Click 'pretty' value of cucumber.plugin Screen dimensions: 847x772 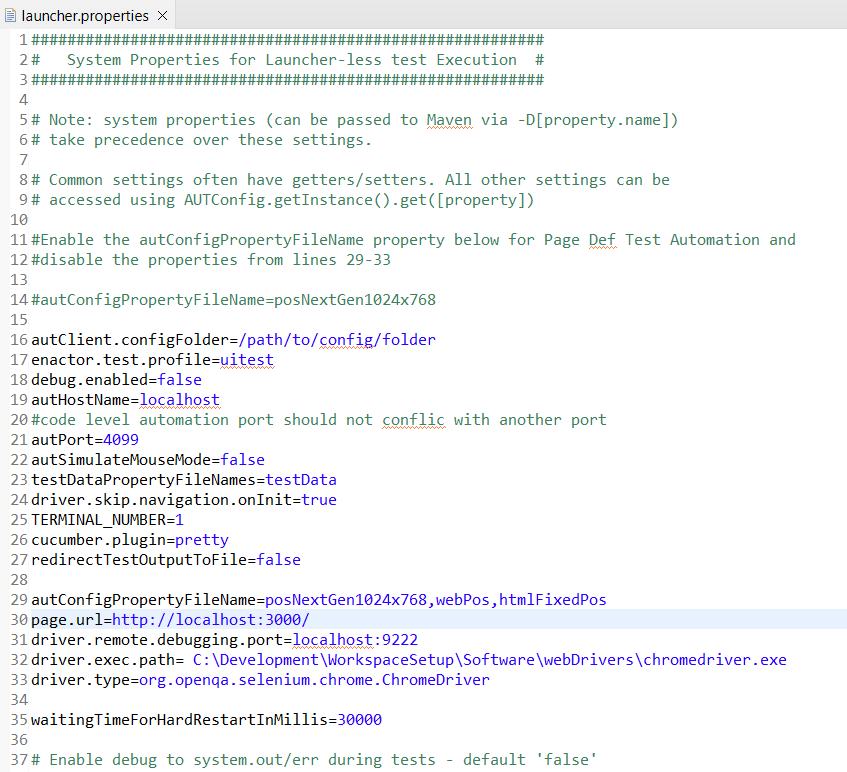pos(202,540)
